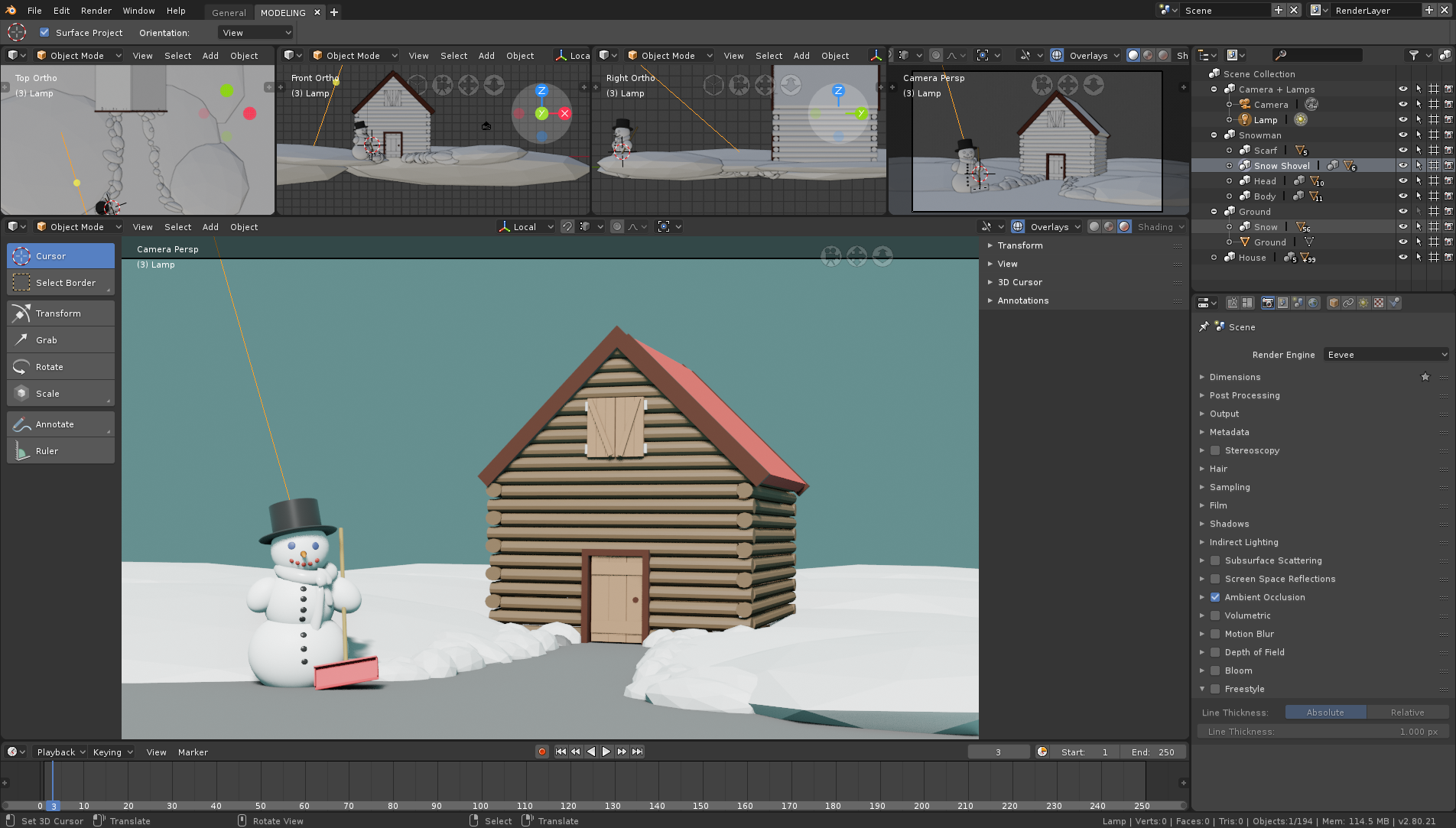The width and height of the screenshot is (1456, 828).
Task: Collapse the Snowman collection in outliner
Action: click(1214, 135)
